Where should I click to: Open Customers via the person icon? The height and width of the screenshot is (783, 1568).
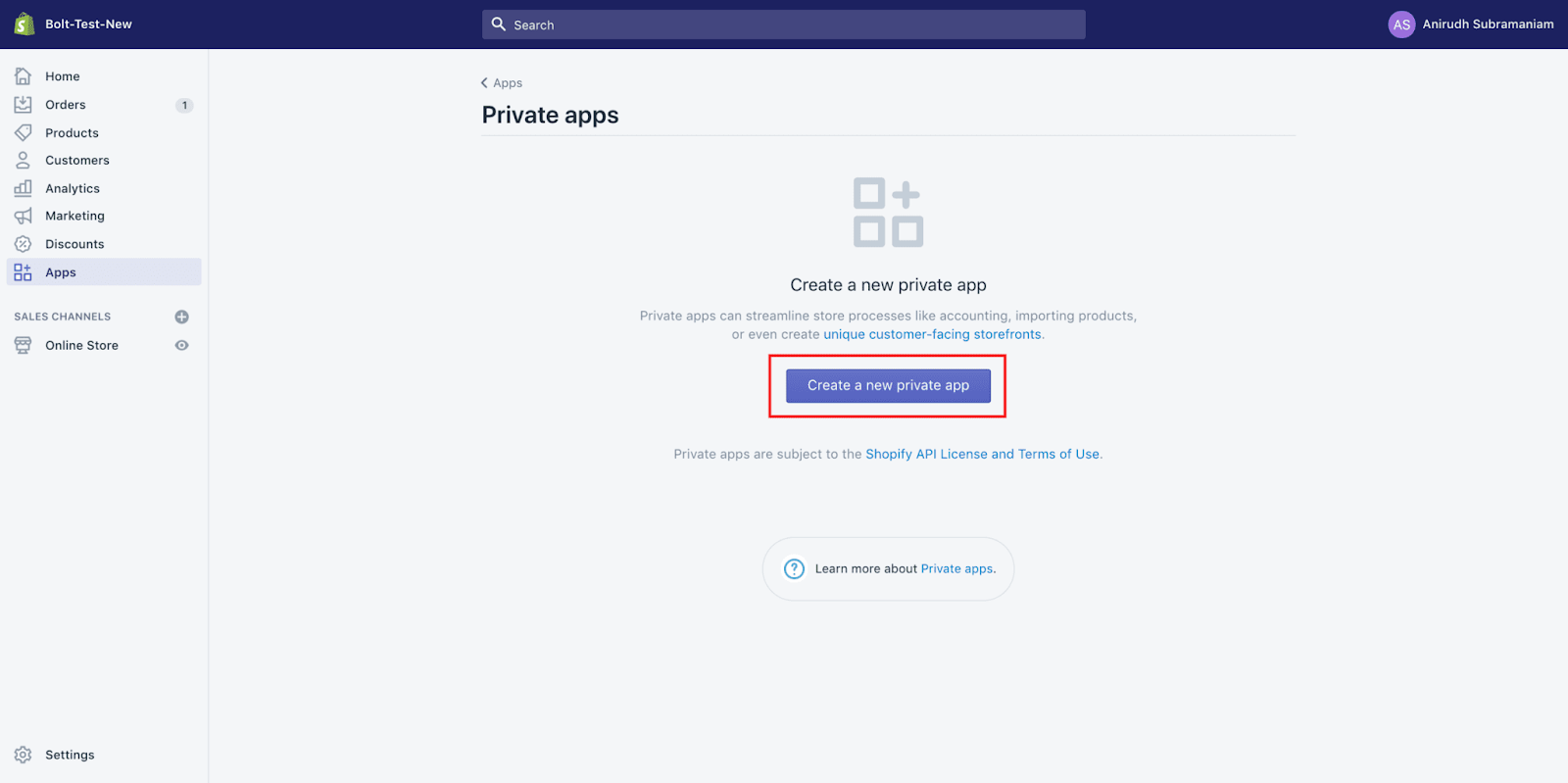pyautogui.click(x=23, y=160)
